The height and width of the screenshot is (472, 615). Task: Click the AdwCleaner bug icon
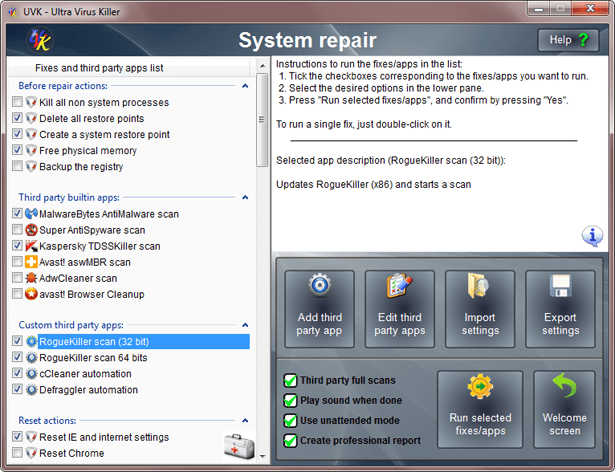31,278
